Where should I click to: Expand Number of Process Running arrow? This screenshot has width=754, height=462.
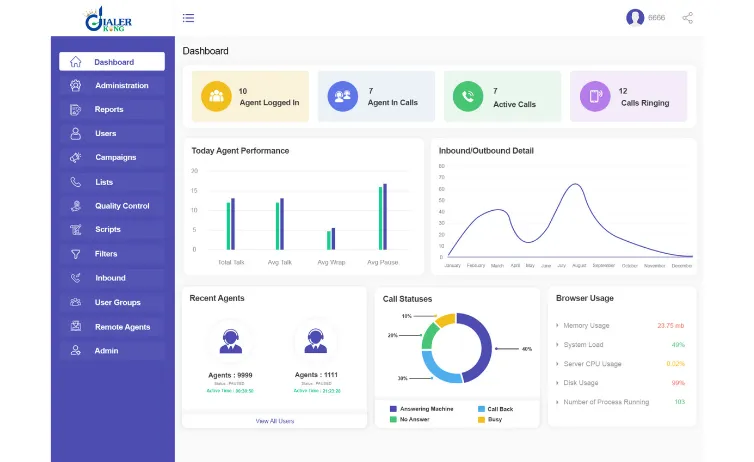tap(557, 402)
